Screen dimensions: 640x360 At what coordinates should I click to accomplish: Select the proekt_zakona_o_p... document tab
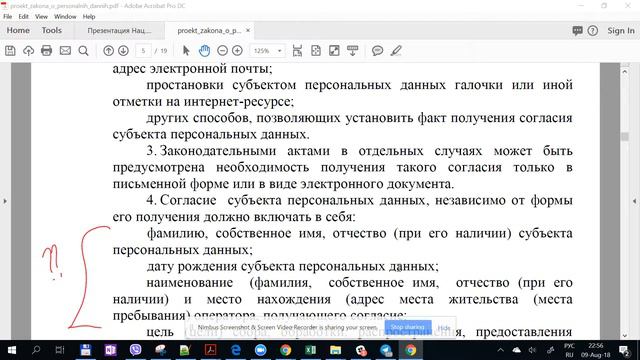(209, 31)
